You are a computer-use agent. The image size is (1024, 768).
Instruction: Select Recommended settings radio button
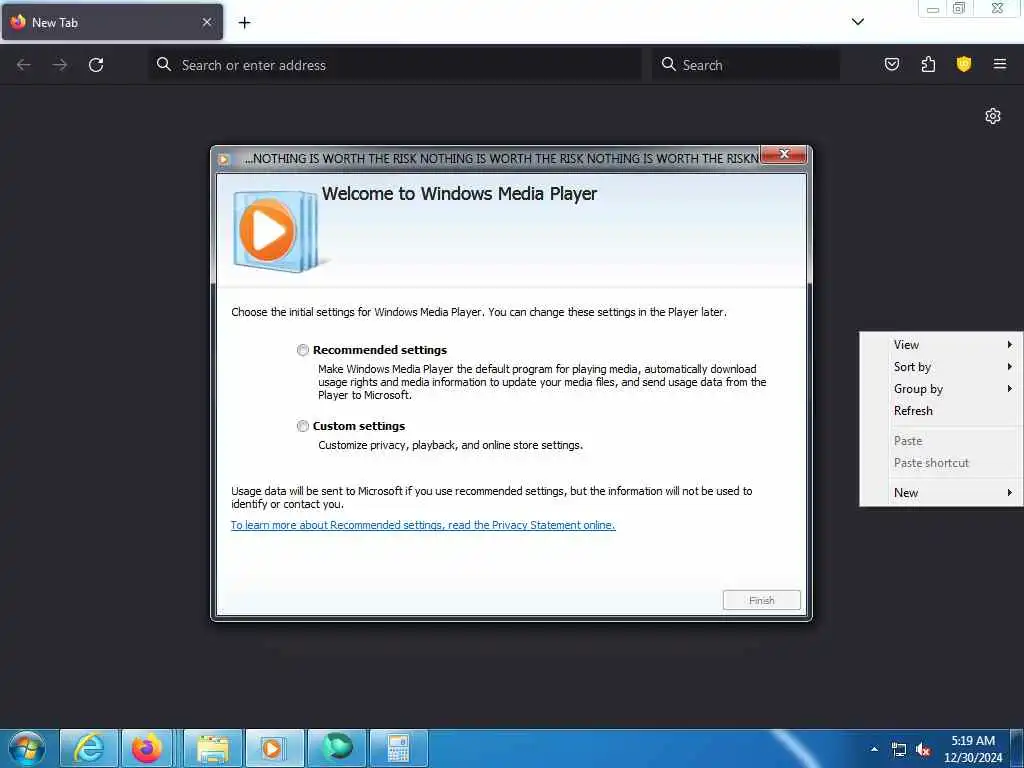pyautogui.click(x=302, y=350)
